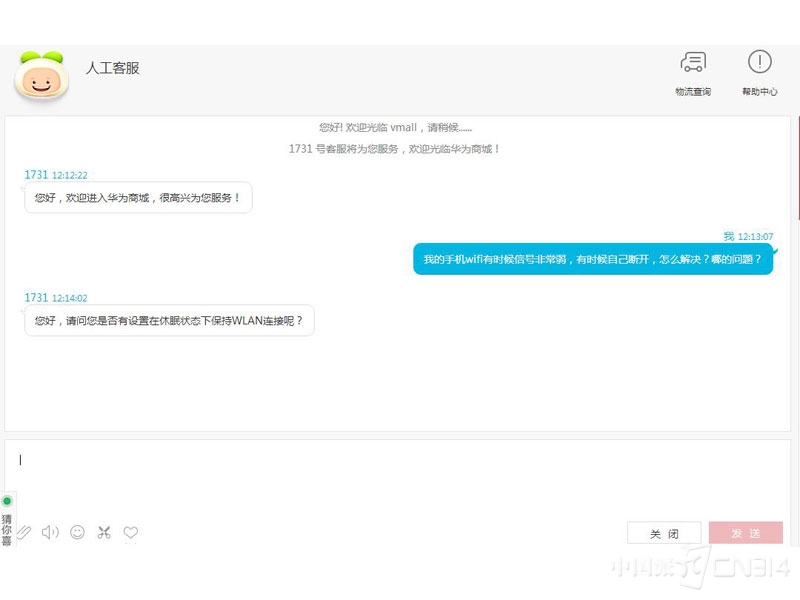This screenshot has width=800, height=600.
Task: Click the scissors screenshot icon
Action: [x=103, y=532]
